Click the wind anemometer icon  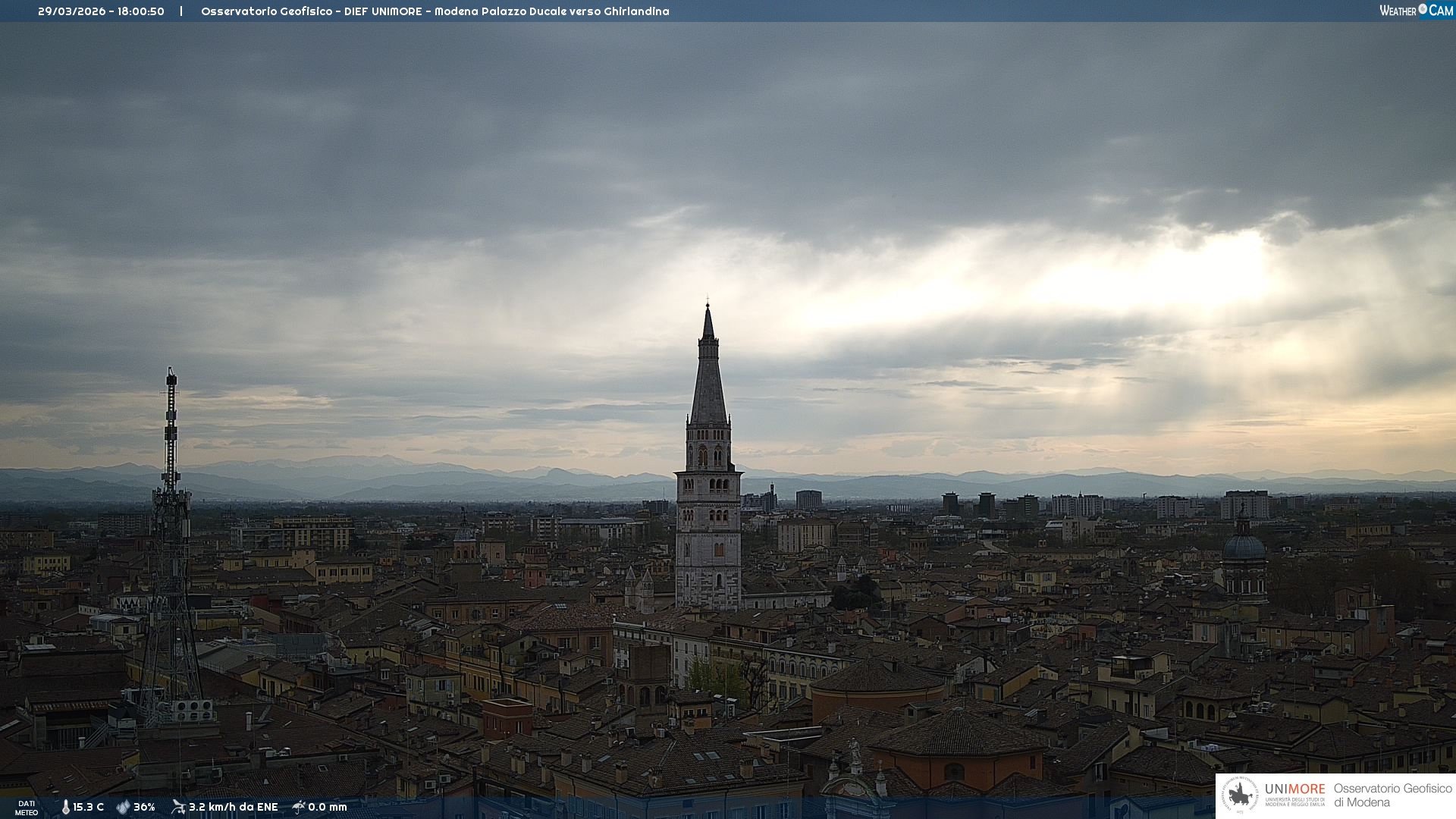(x=178, y=807)
